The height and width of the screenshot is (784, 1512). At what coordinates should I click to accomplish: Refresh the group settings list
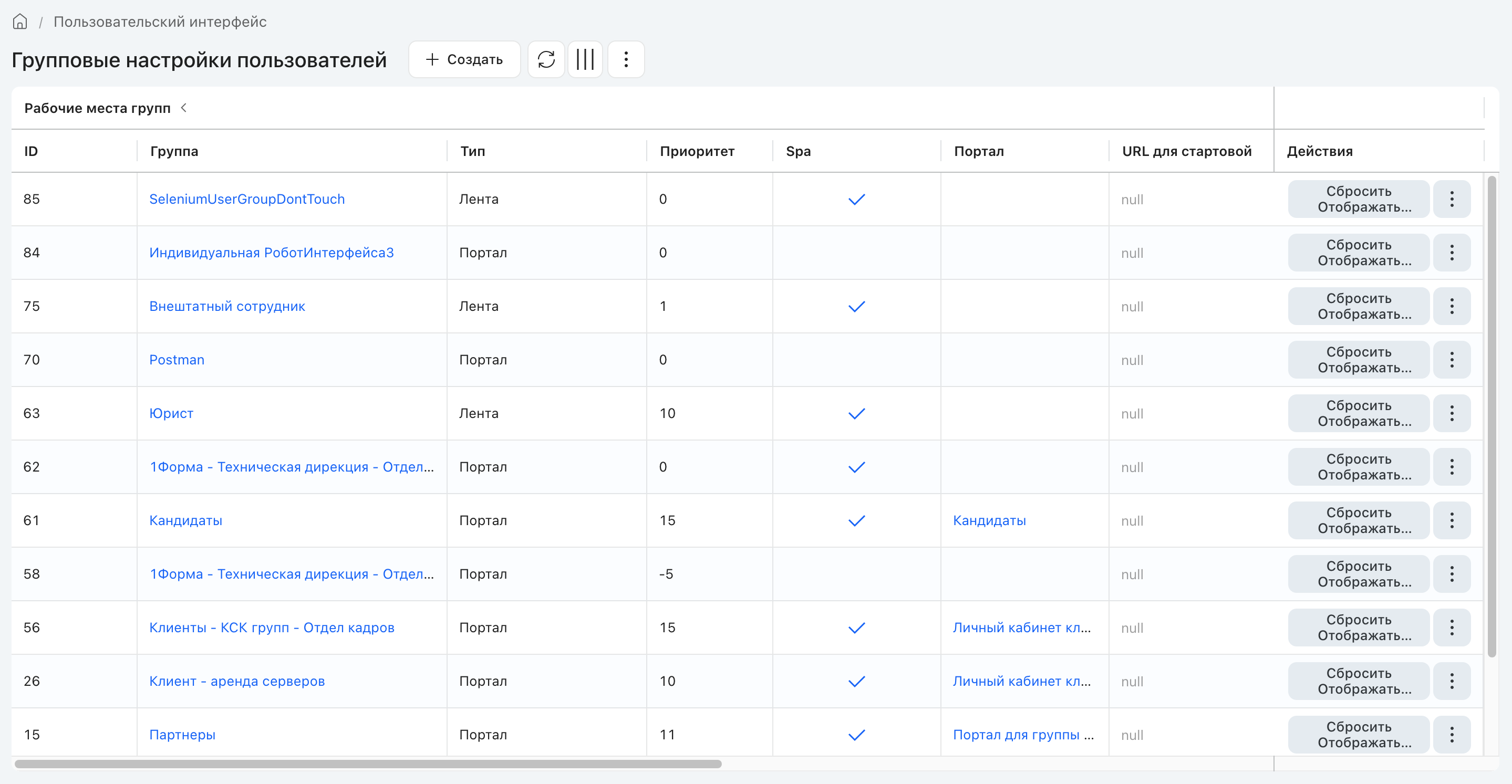[546, 59]
